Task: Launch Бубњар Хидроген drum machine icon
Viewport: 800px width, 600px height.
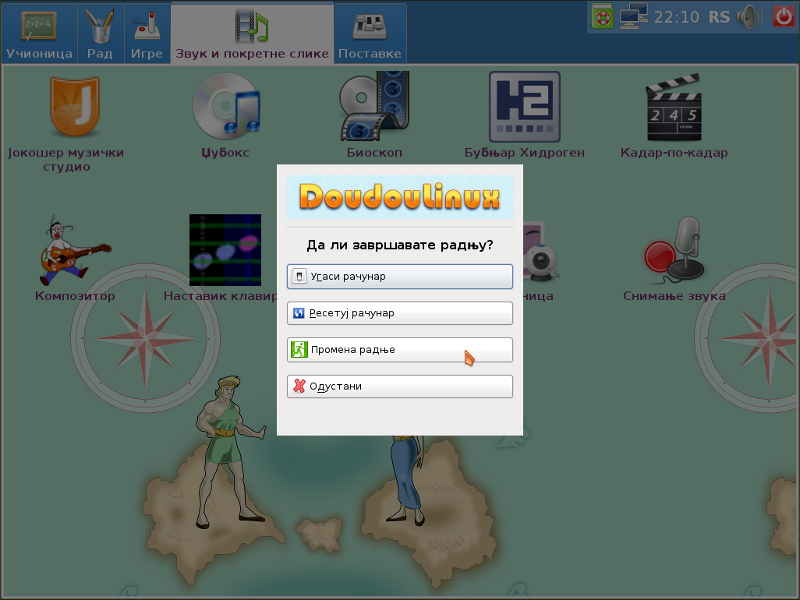Action: pos(524,107)
